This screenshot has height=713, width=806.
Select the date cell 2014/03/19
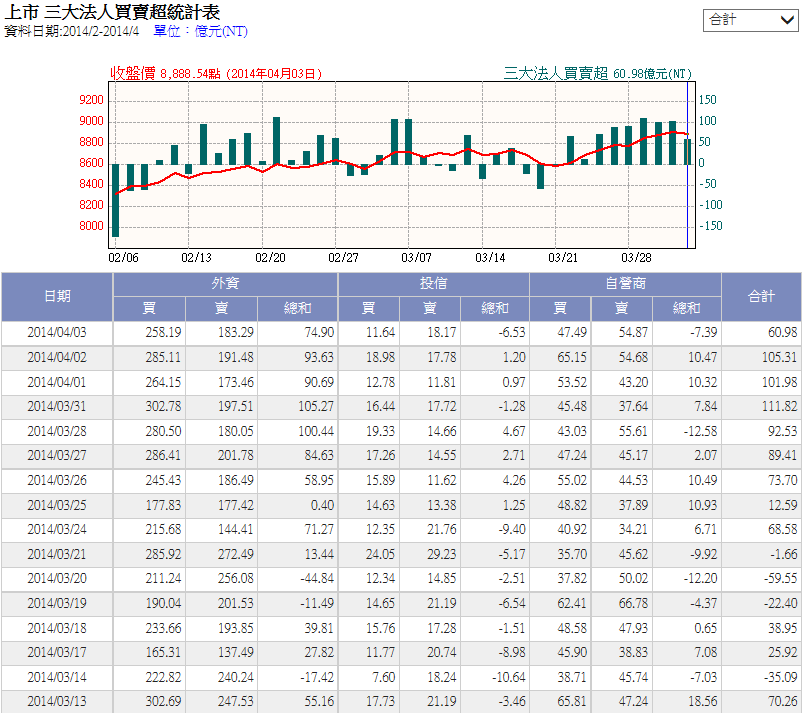point(57,604)
